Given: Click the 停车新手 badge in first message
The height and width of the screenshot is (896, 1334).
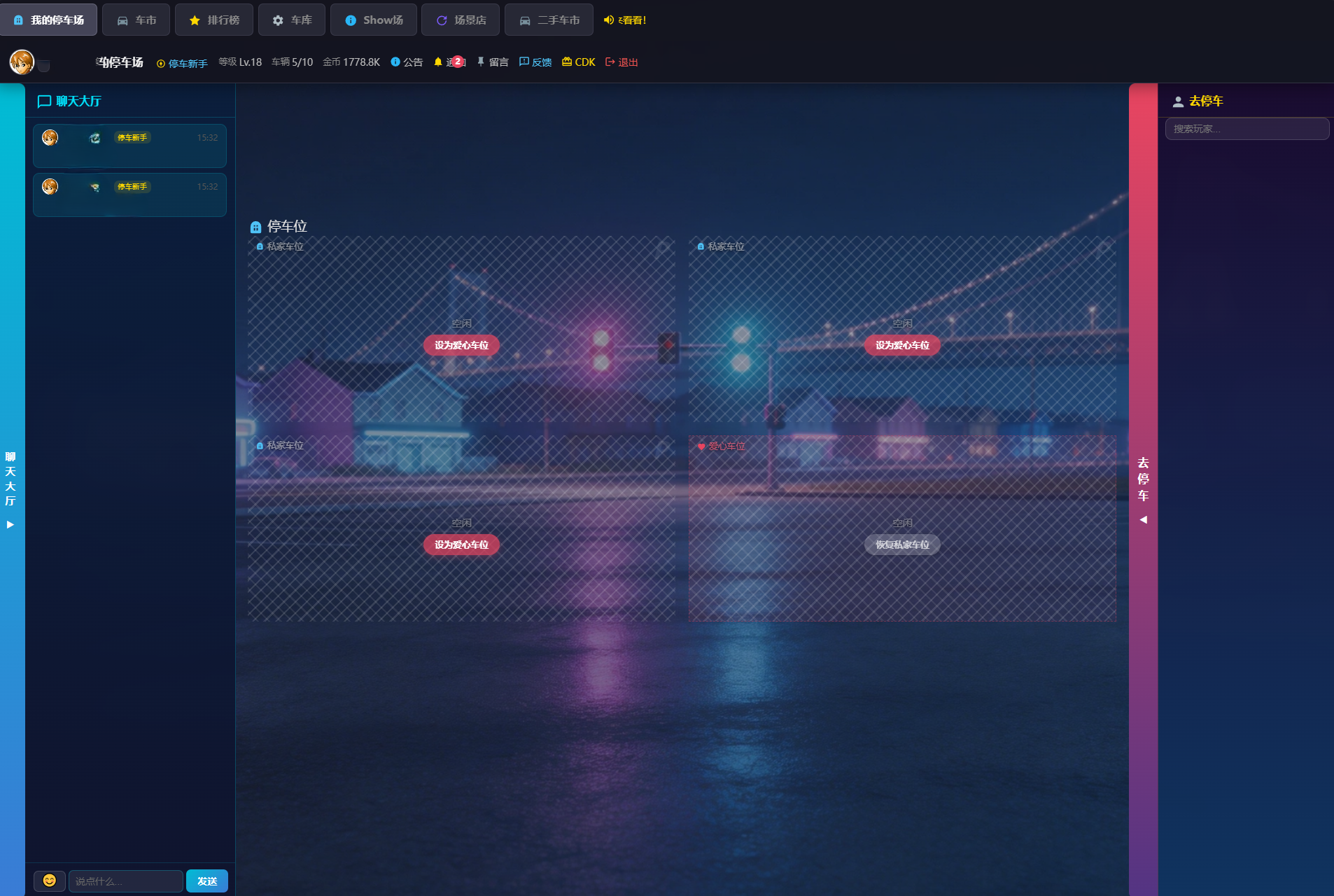Looking at the screenshot, I should click(x=132, y=138).
